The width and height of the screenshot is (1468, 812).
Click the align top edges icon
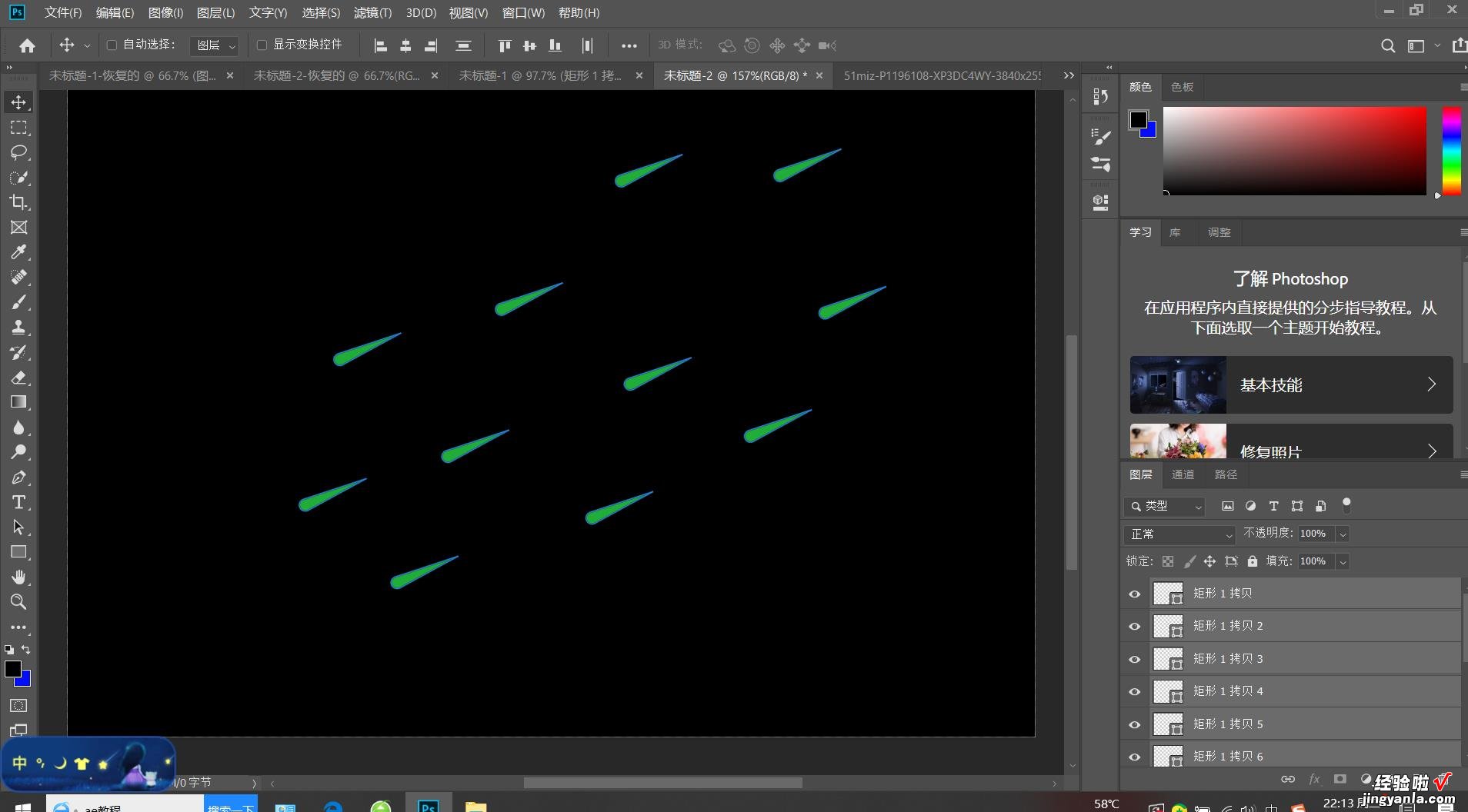tap(505, 45)
